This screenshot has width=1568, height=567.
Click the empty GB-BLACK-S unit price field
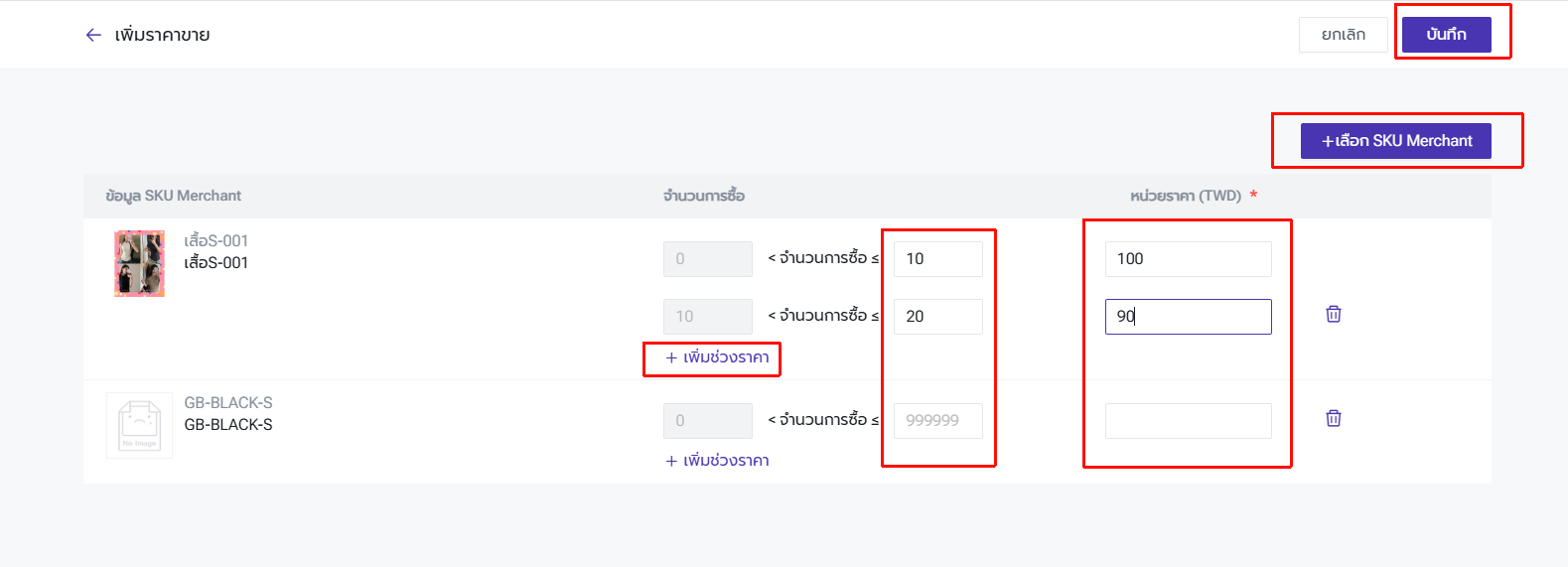click(x=1188, y=421)
